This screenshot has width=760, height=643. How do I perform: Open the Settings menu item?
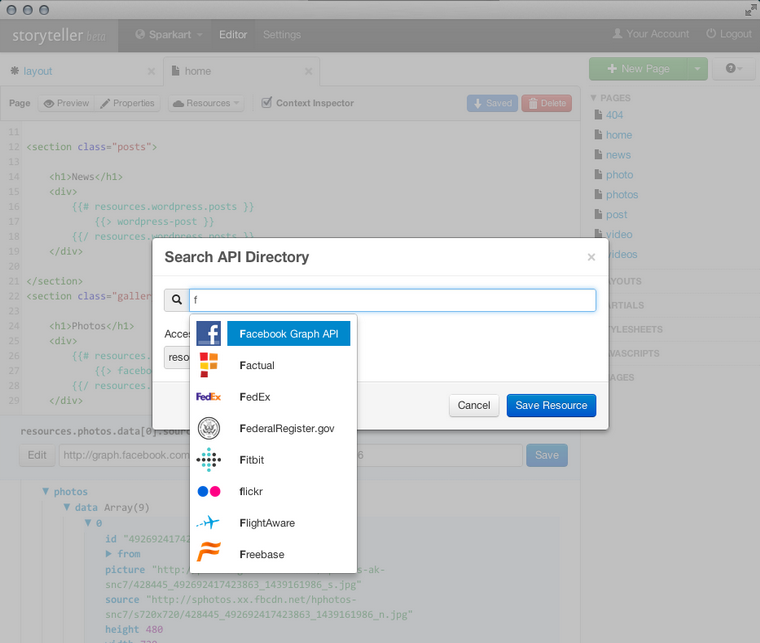coord(281,34)
